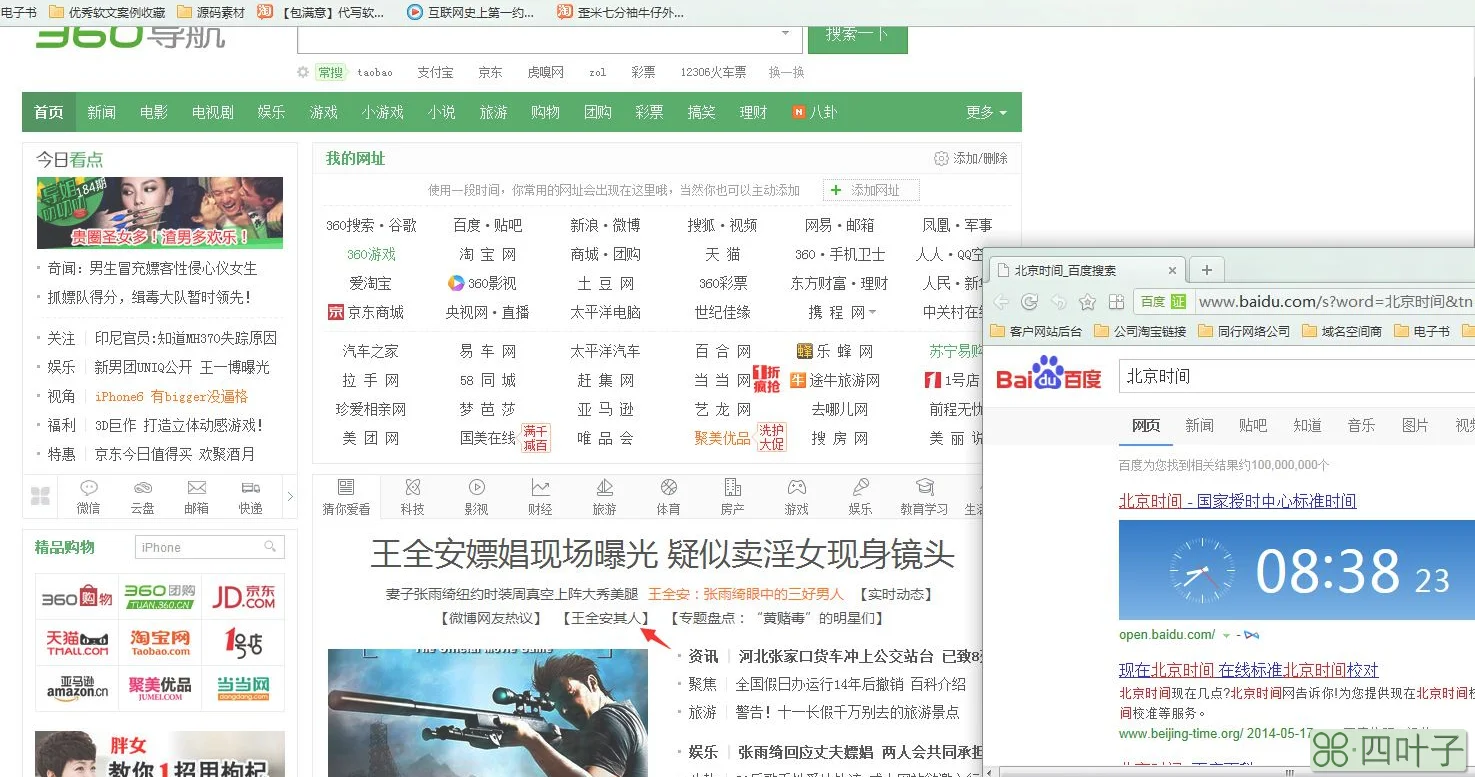Image resolution: width=1475 pixels, height=777 pixels.
Task: Open the 域名空间商 bookmark folder
Action: [1343, 331]
